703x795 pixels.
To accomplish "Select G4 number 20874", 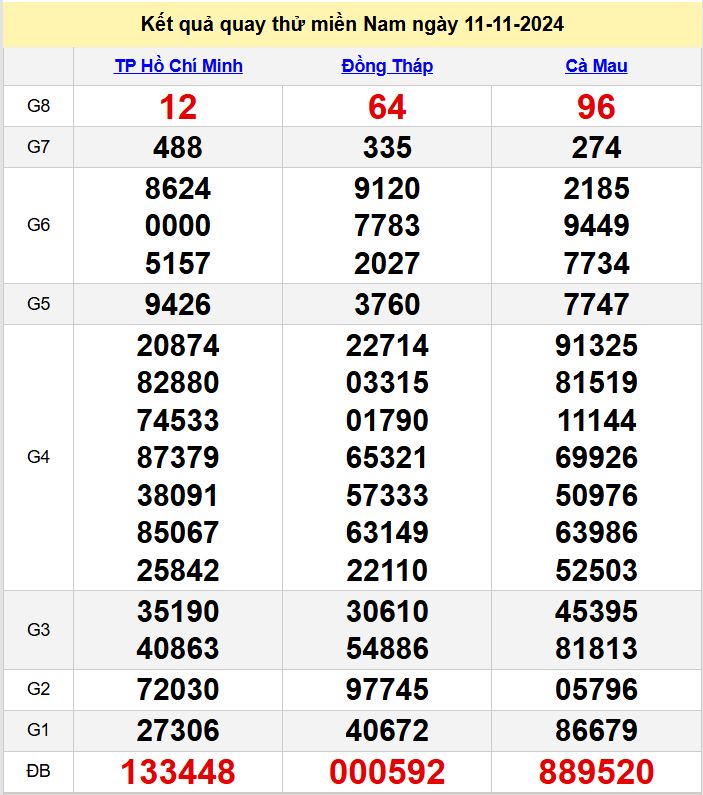I will pyautogui.click(x=178, y=346).
